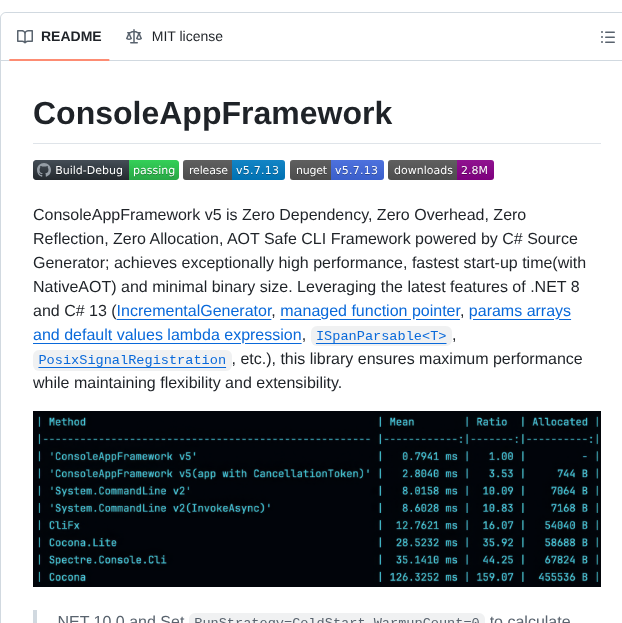Click the ConsoleAppFramework heading
Screen dimensions: 622x623
(x=213, y=113)
